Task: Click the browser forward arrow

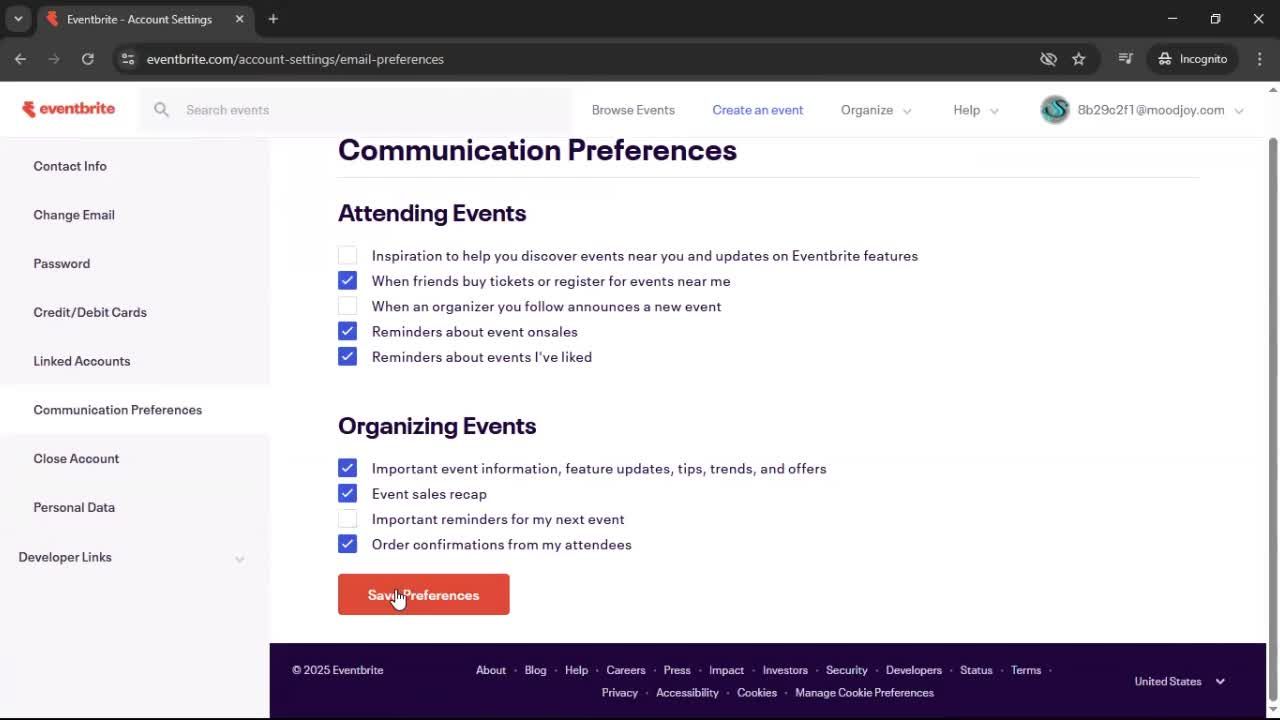Action: [x=54, y=59]
